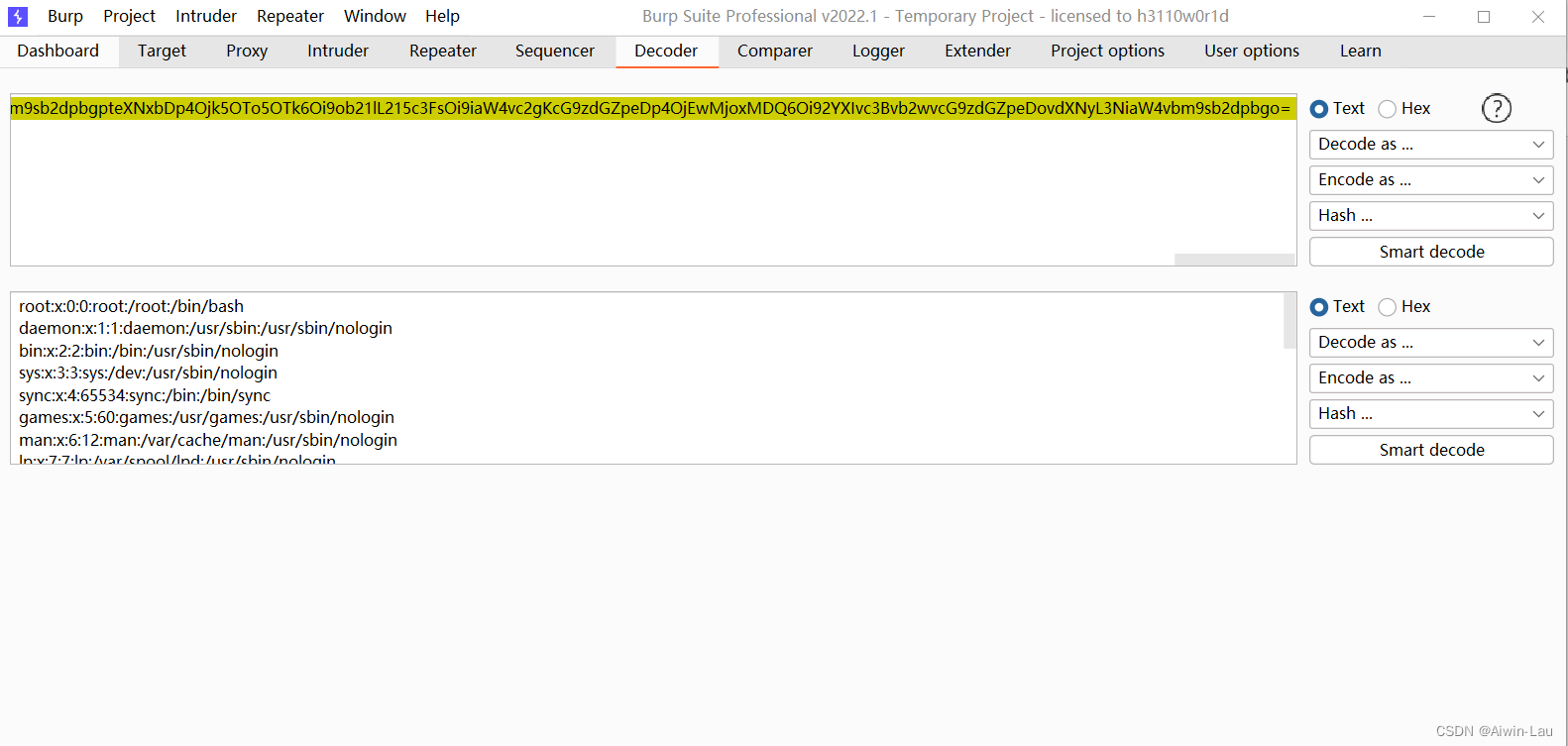
Task: Open the Help menu
Action: point(442,16)
